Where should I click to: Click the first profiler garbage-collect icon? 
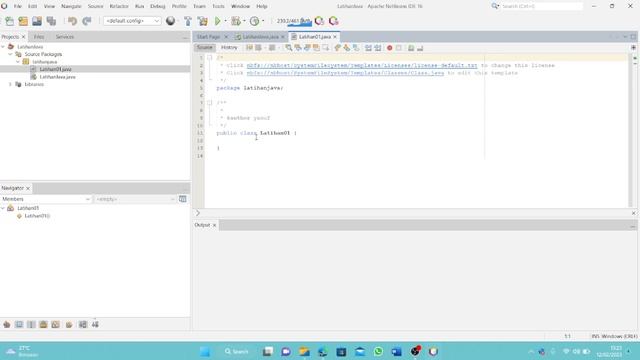point(320,21)
